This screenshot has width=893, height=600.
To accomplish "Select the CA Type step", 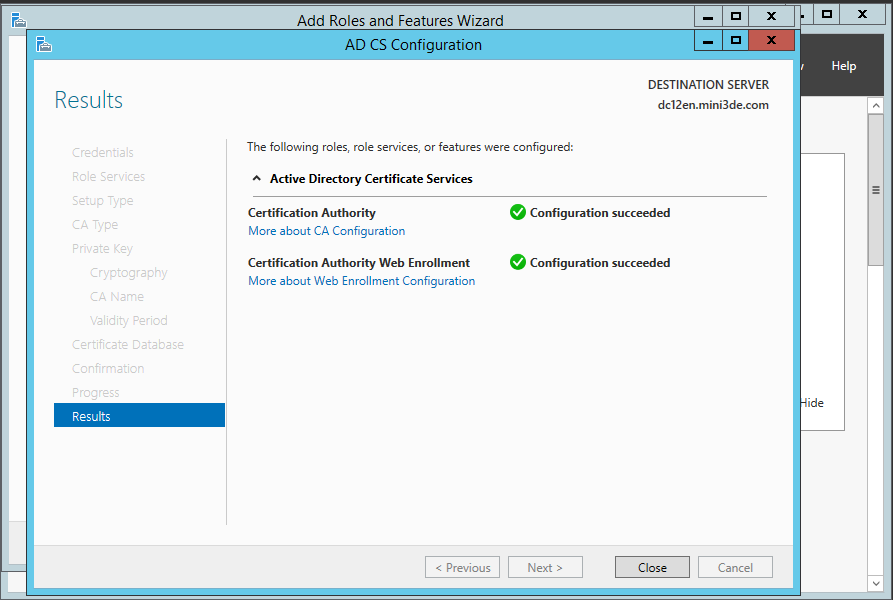I will pos(95,225).
